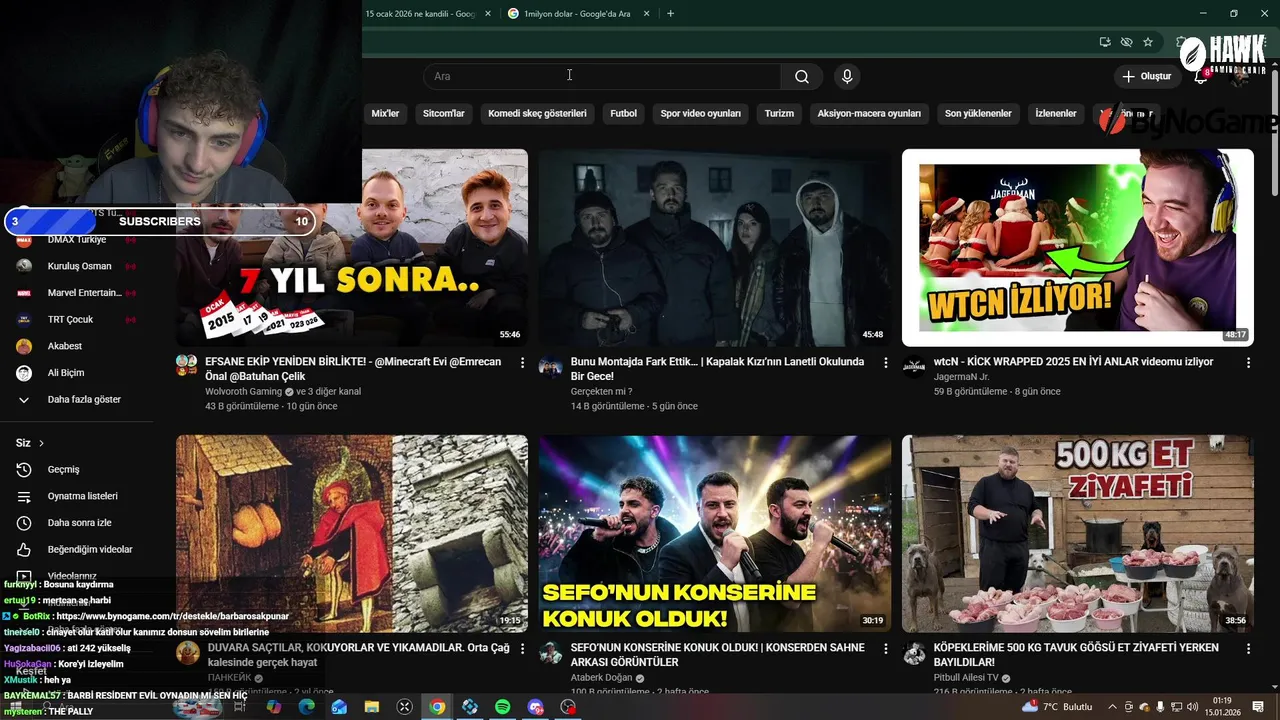Open Spotify from the taskbar
Viewport: 1280px width, 720px height.
(503, 707)
